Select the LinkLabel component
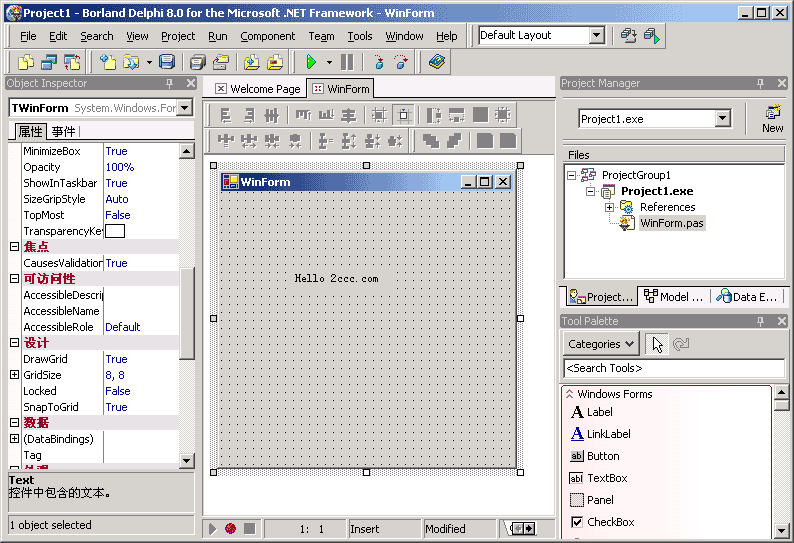 point(601,434)
